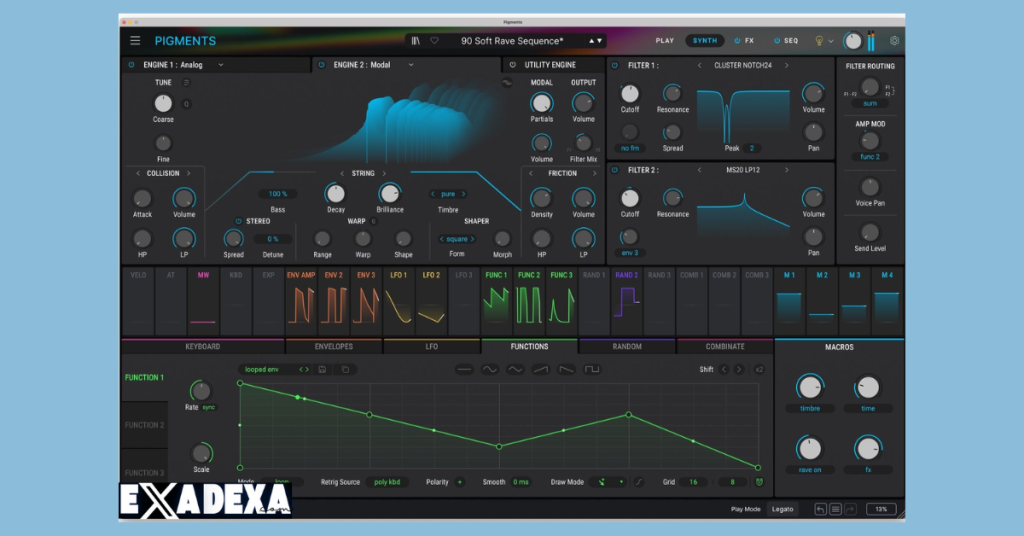Switch to the LFO tab
Image resolution: width=1024 pixels, height=536 pixels.
(432, 347)
